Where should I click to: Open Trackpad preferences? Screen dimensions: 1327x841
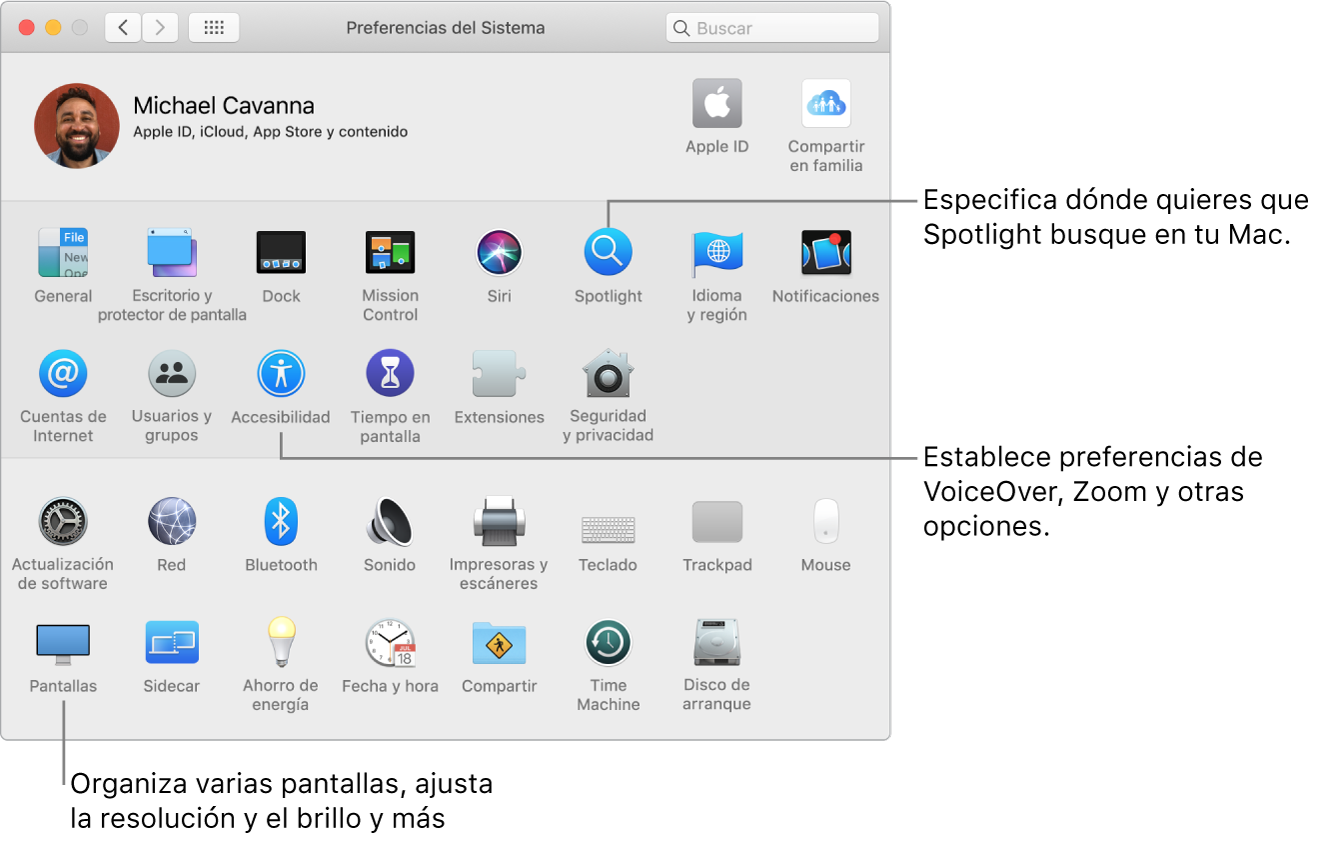coord(717,522)
